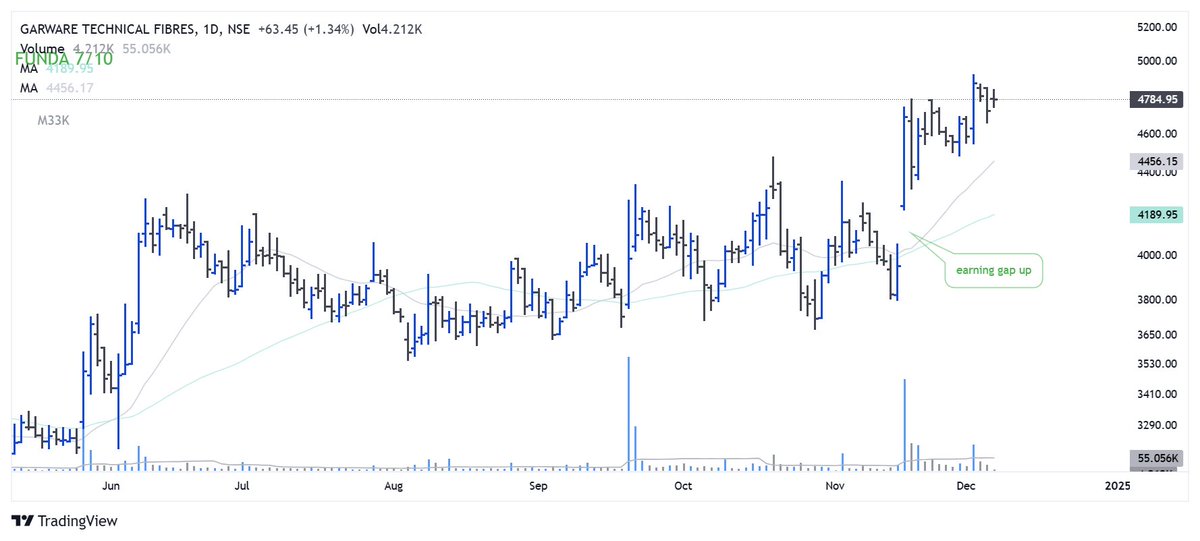Click the tallest volume bar in late September
The image size is (1200, 541).
pyautogui.click(x=629, y=413)
